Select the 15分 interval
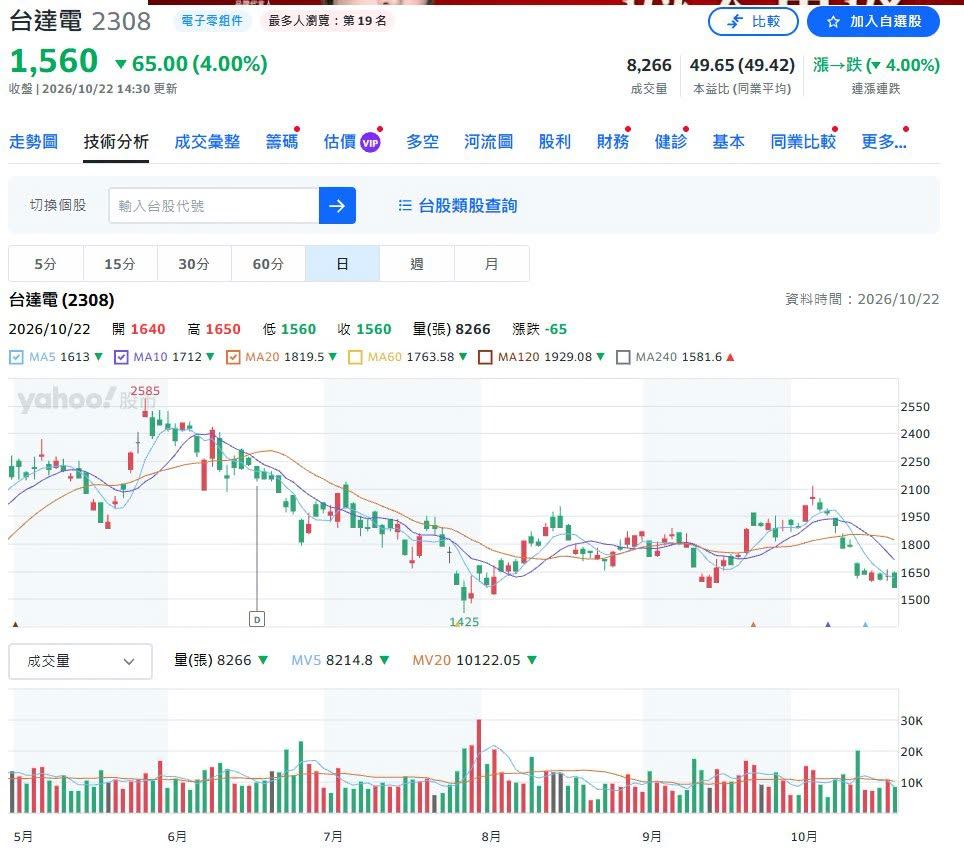Screen dimensions: 964x853 [120, 264]
